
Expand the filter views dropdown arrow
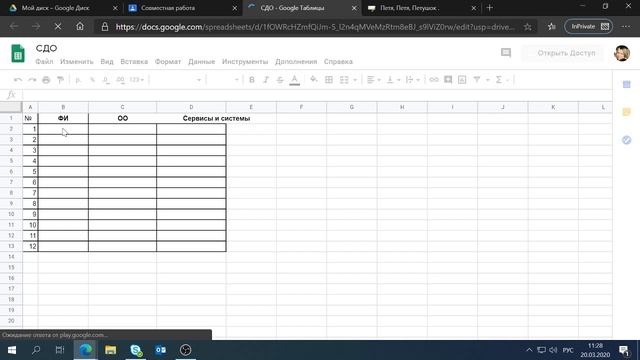pyautogui.click(x=487, y=80)
